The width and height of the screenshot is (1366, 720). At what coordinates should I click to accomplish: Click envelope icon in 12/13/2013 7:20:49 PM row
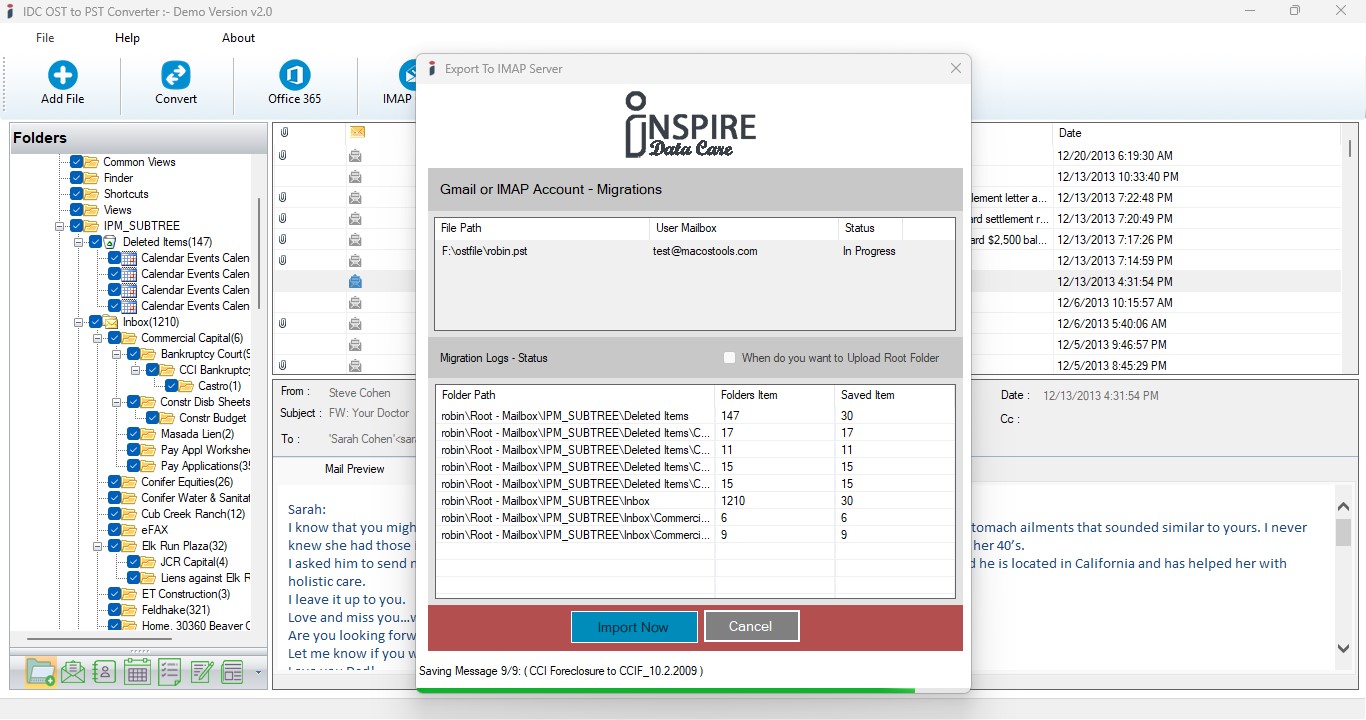click(355, 219)
